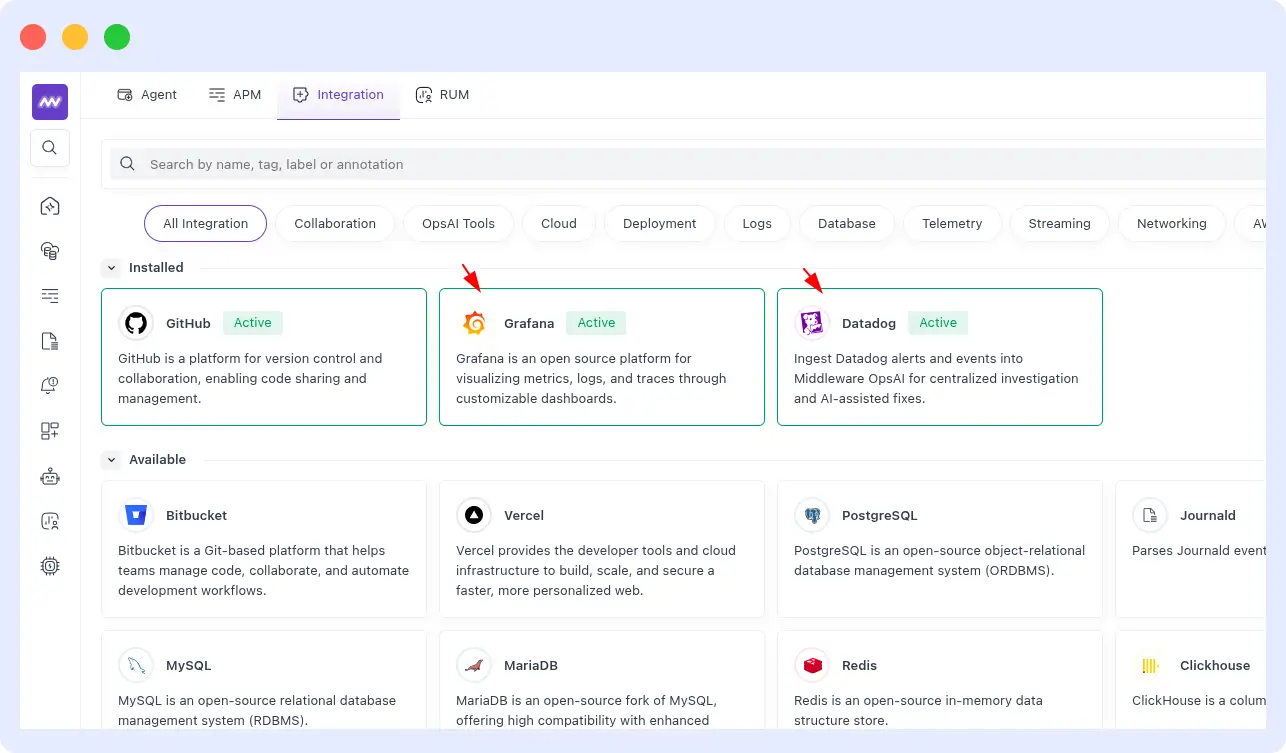Click the Middleware logo icon
Image resolution: width=1286 pixels, height=753 pixels.
pyautogui.click(x=50, y=102)
